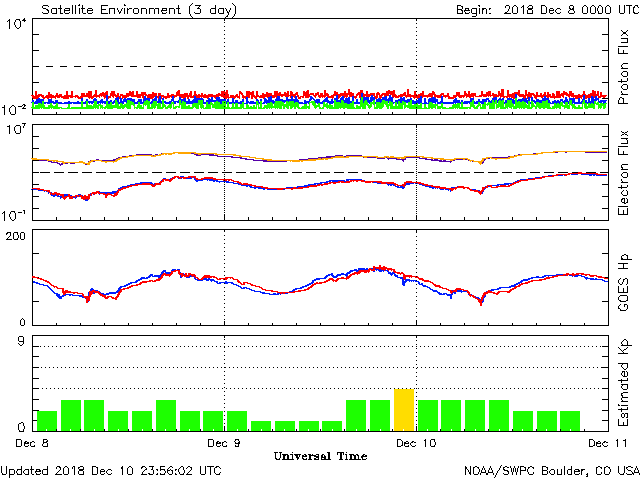Click the first green Kp bar on Dec 8
The image size is (640, 480).
point(47,421)
